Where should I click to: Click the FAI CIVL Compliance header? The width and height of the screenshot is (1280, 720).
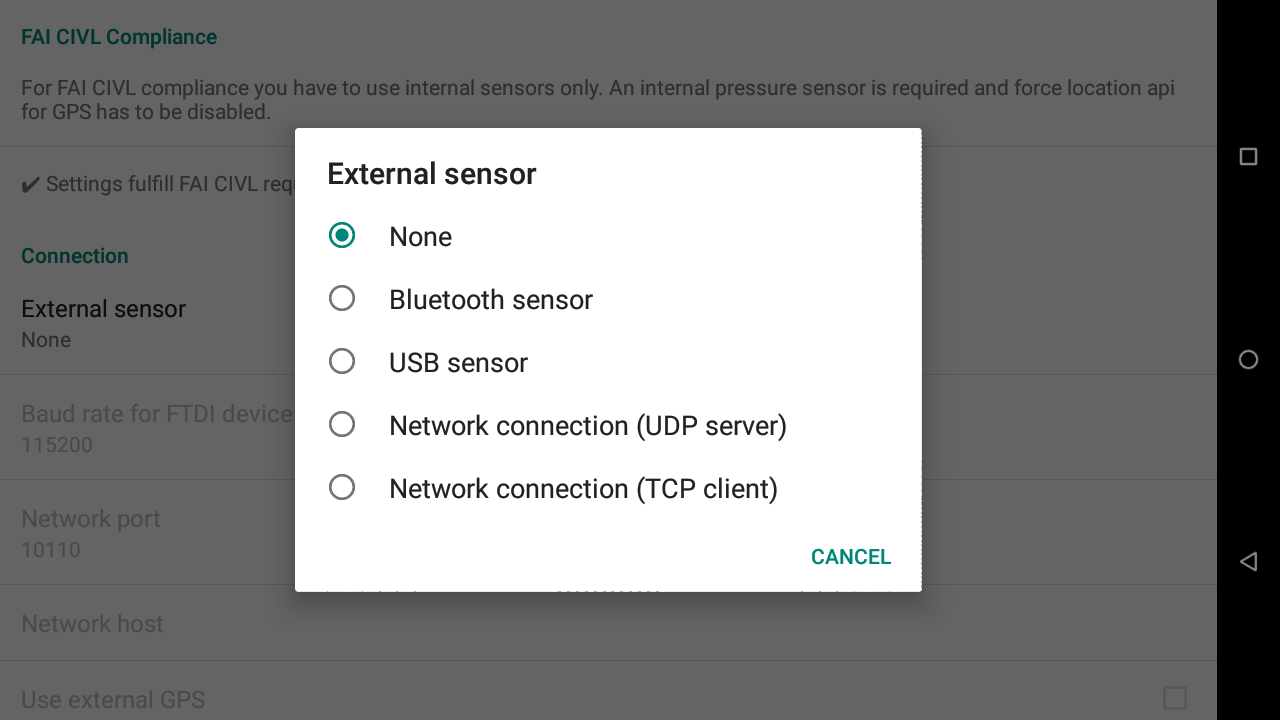click(x=119, y=37)
